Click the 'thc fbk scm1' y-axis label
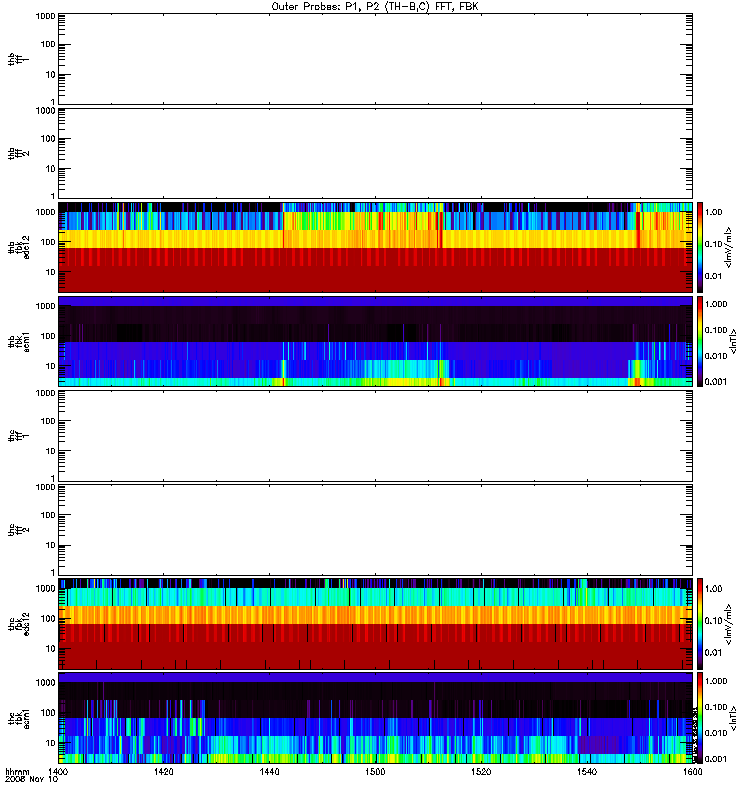The width and height of the screenshot is (750, 800). pyautogui.click(x=19, y=718)
